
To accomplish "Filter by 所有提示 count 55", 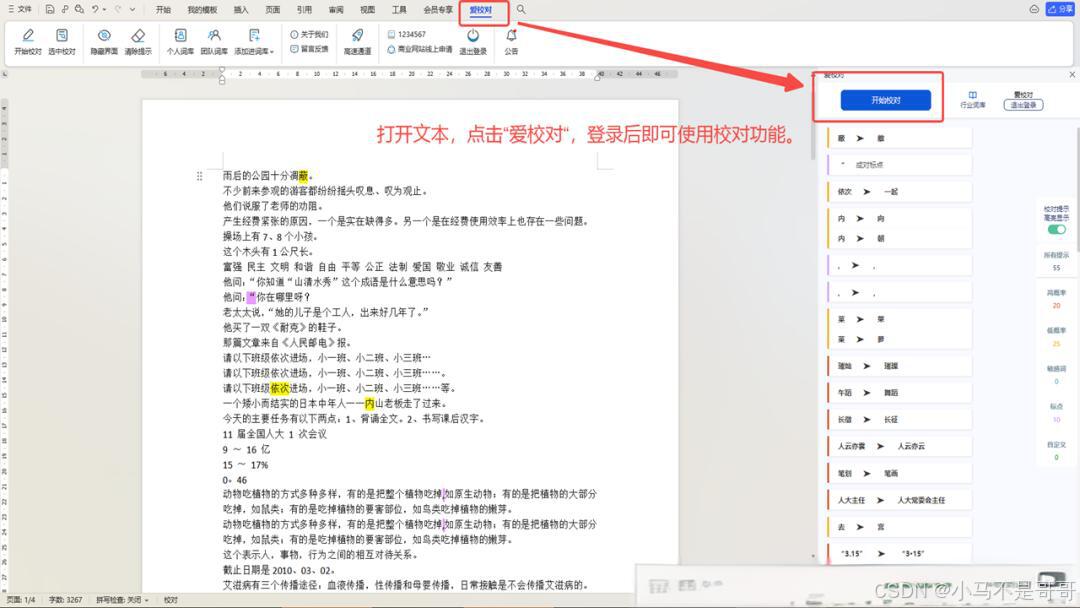I will tap(1056, 261).
